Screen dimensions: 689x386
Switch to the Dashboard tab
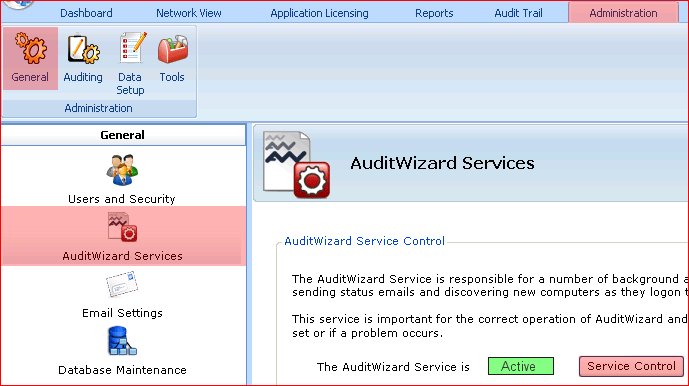coord(86,13)
